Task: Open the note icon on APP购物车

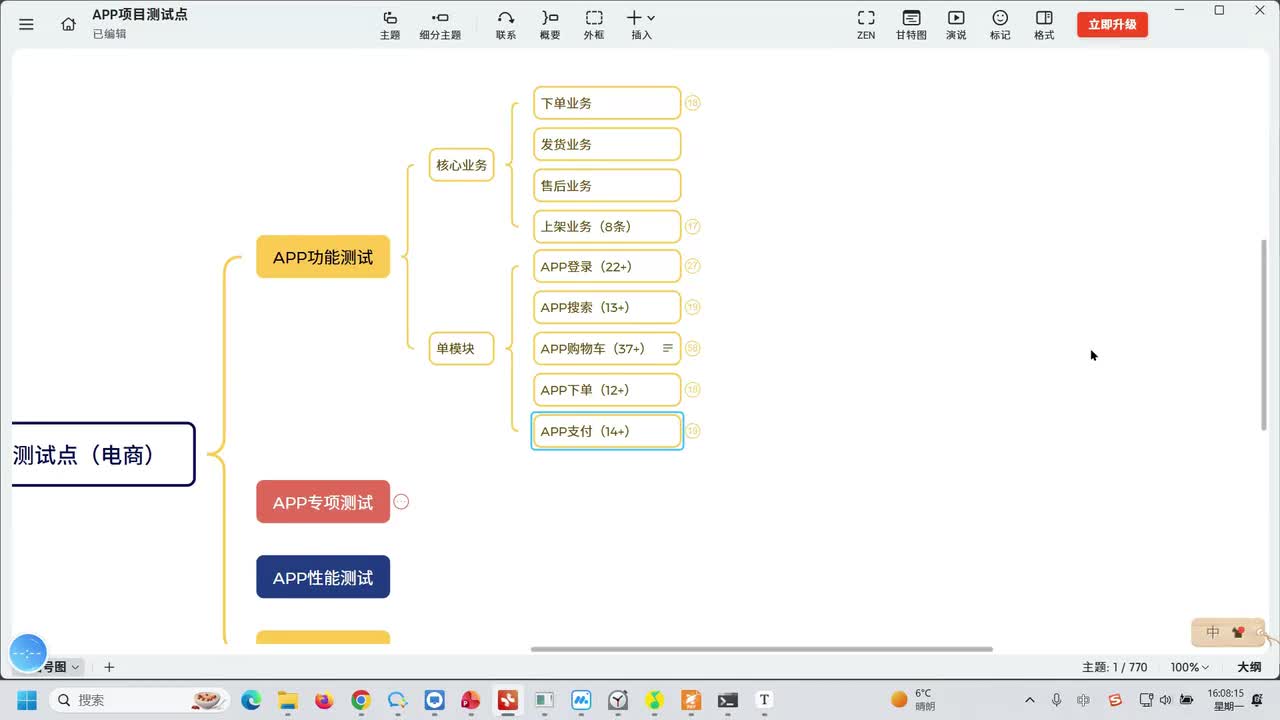Action: click(x=668, y=348)
